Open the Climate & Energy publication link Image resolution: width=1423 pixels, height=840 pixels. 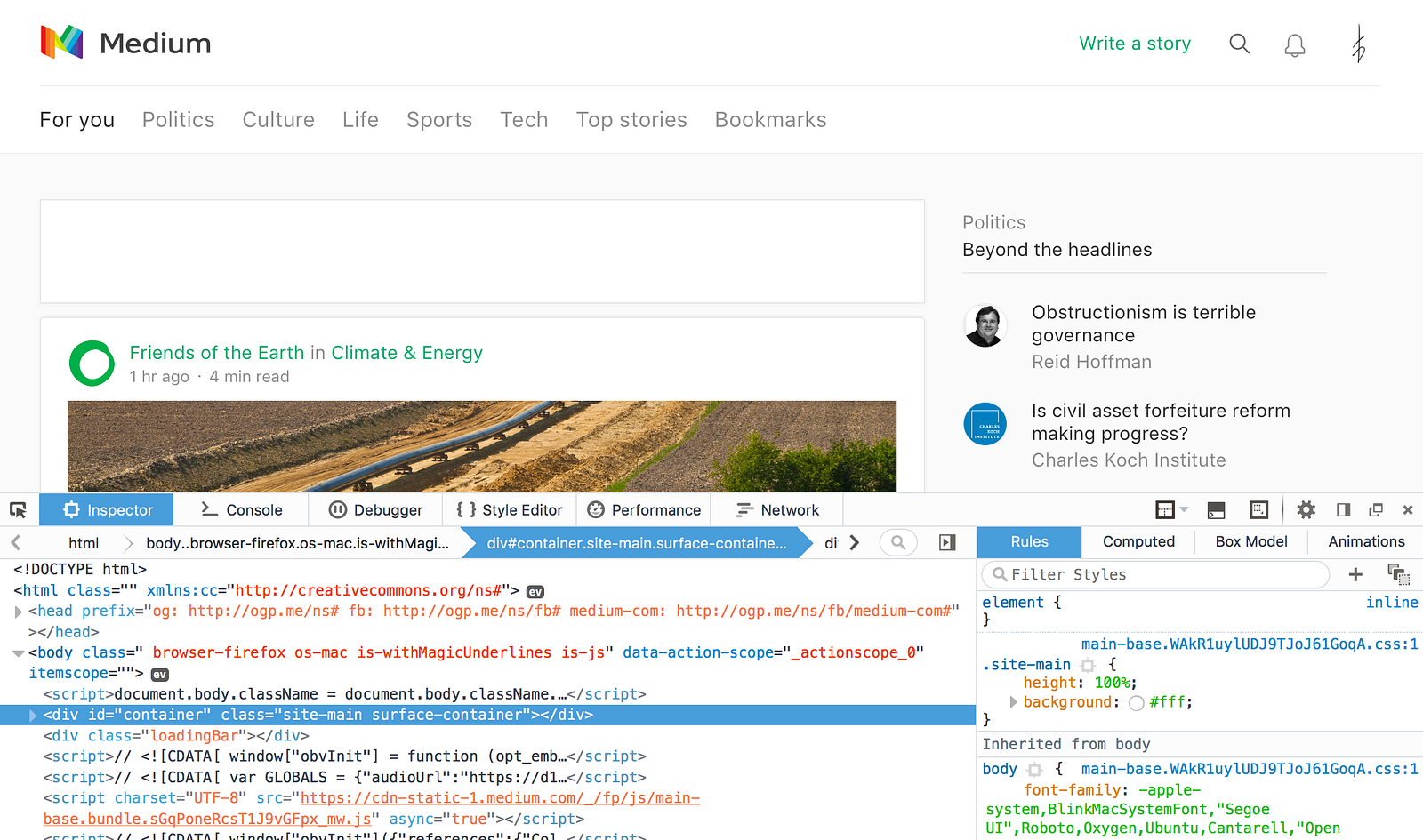point(407,353)
